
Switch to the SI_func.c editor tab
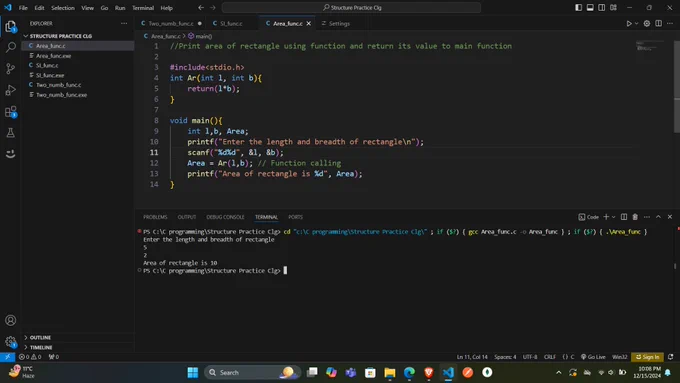tap(232, 23)
